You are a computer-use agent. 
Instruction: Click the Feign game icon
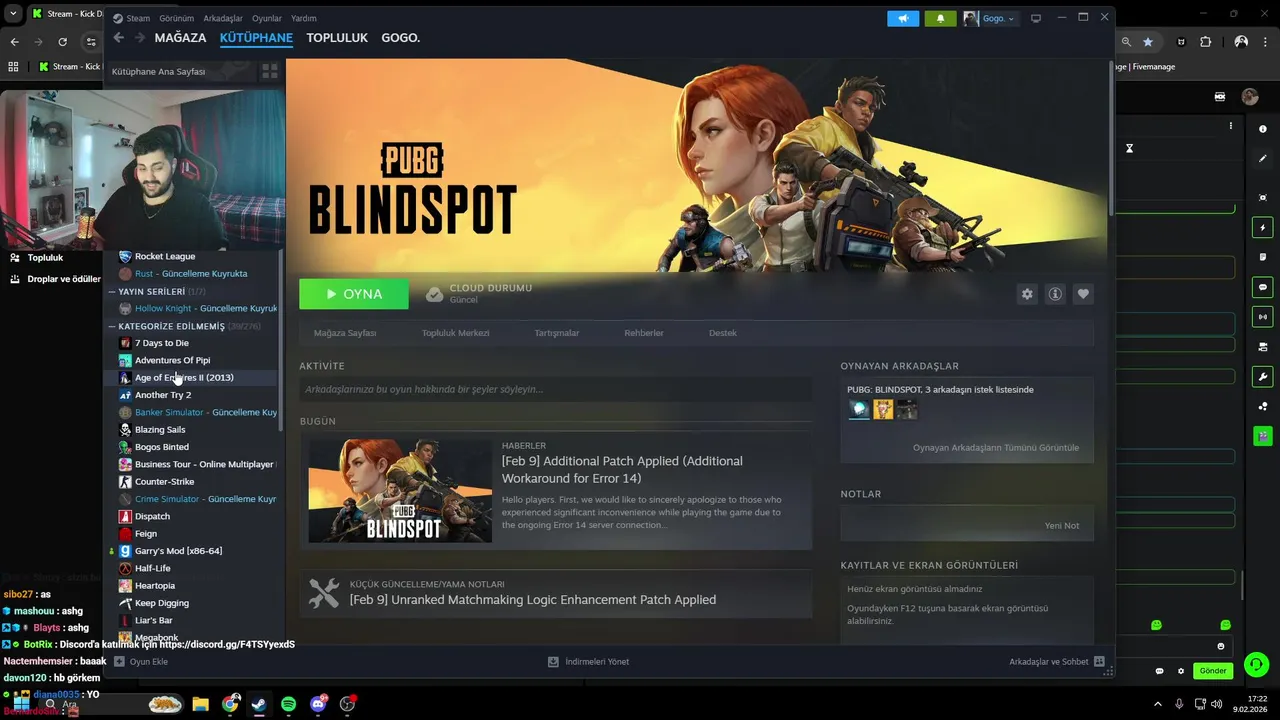125,534
